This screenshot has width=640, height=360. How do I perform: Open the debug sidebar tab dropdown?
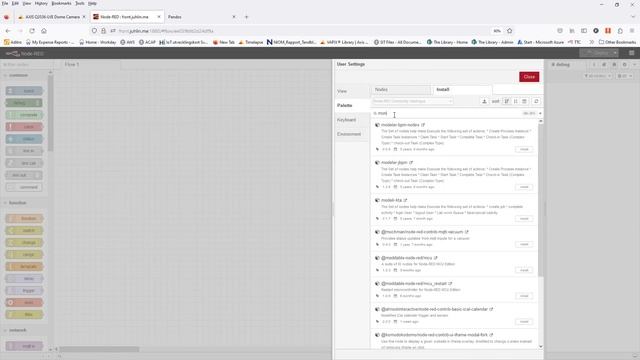point(635,64)
